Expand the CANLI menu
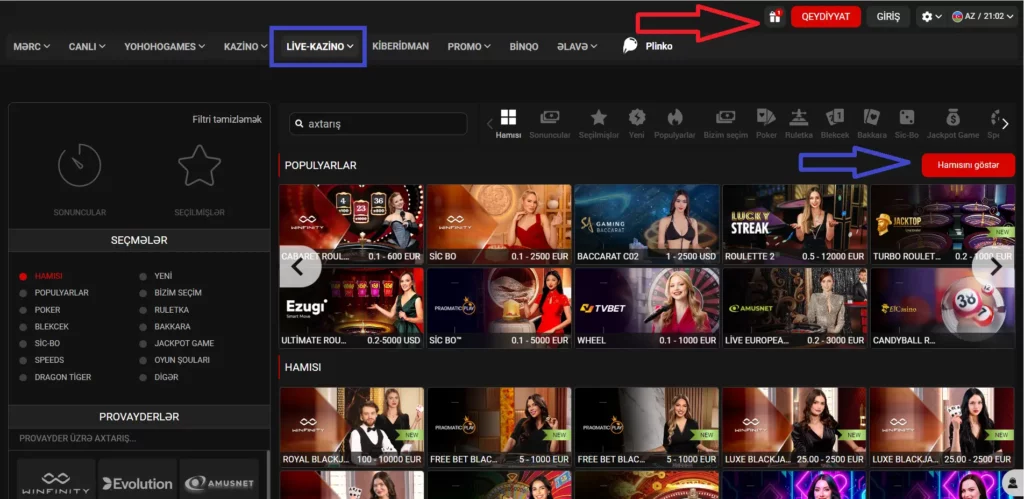The image size is (1024, 499). point(87,46)
